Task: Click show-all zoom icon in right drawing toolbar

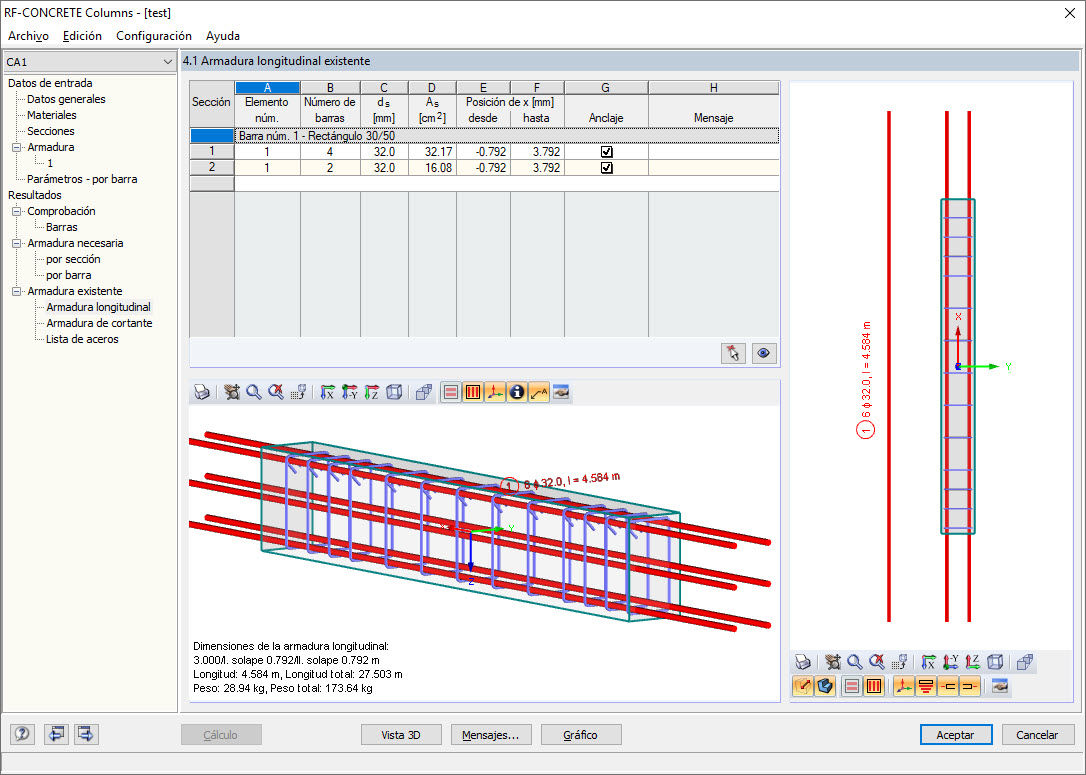Action: coord(877,663)
